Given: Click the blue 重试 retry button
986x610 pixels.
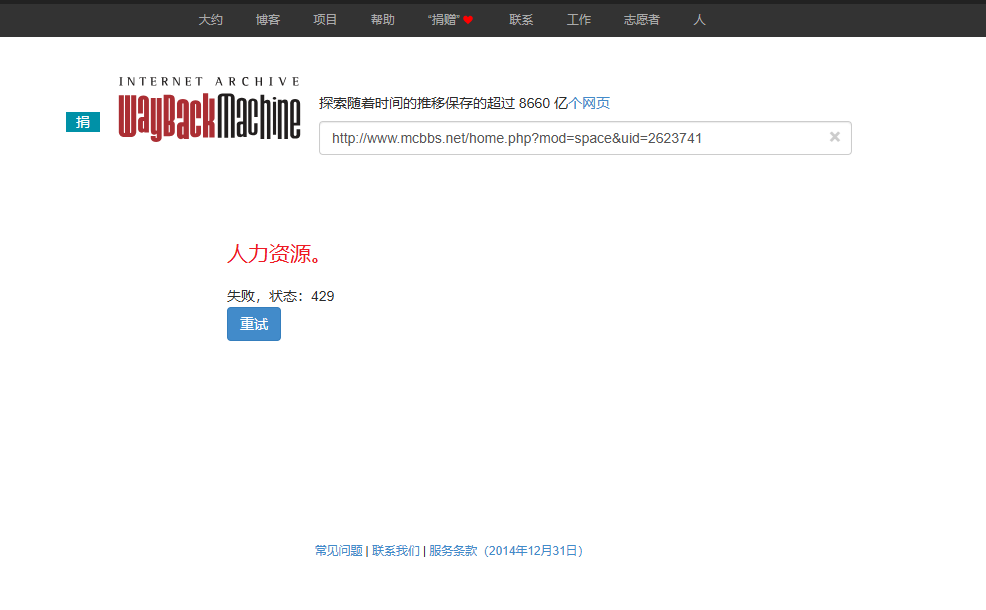Looking at the screenshot, I should [x=254, y=324].
